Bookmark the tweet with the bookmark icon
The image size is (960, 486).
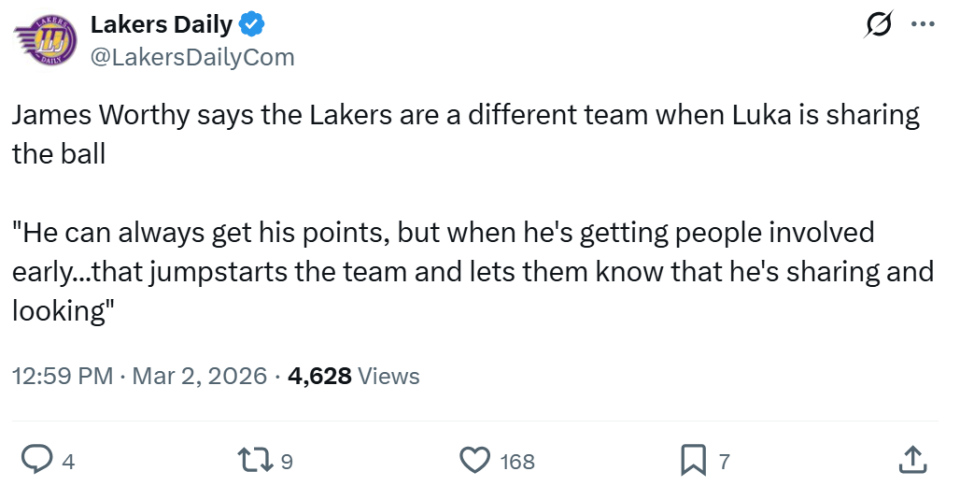692,460
